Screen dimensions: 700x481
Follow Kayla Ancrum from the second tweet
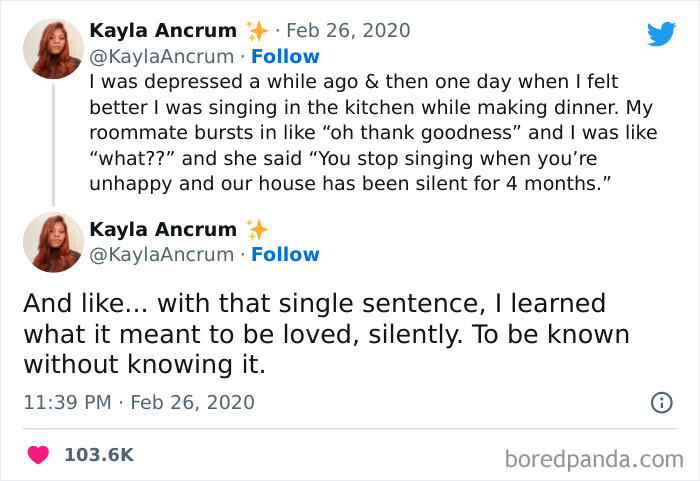[285, 254]
